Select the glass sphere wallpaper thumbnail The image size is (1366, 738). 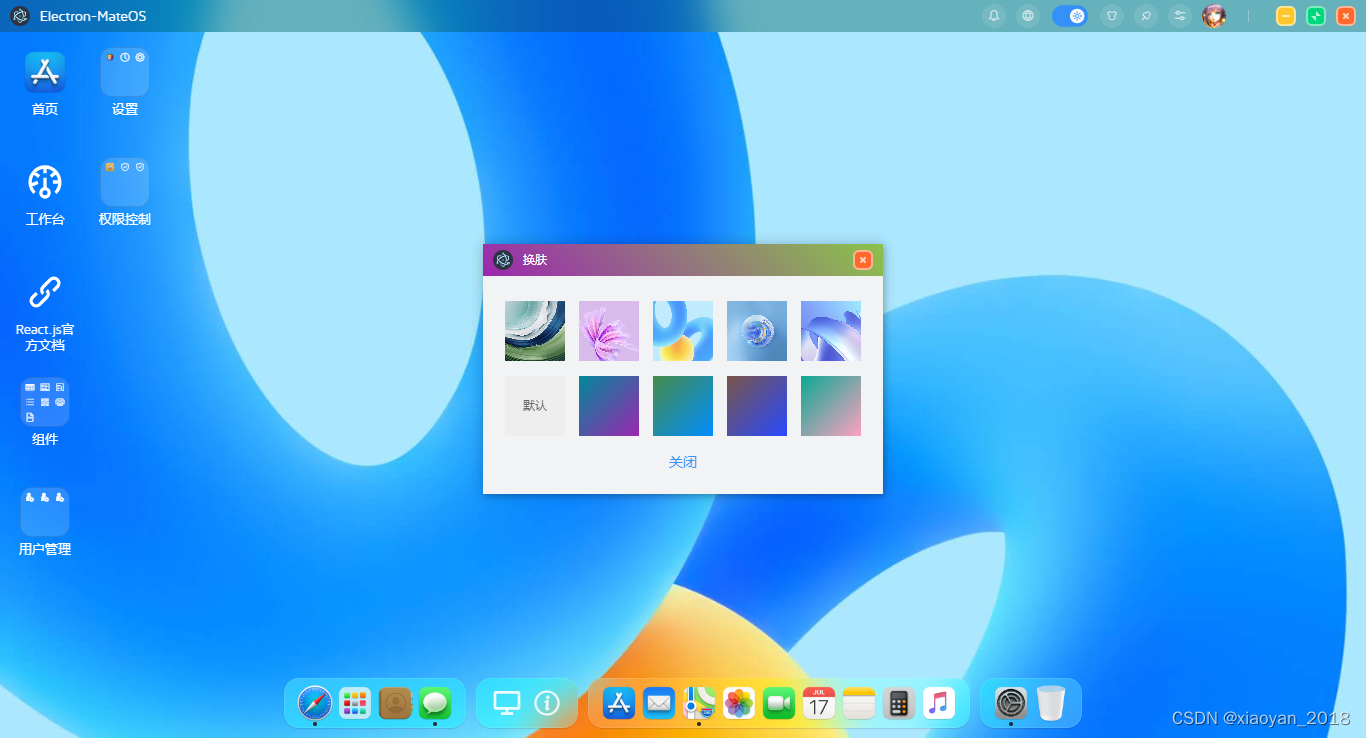pos(757,331)
